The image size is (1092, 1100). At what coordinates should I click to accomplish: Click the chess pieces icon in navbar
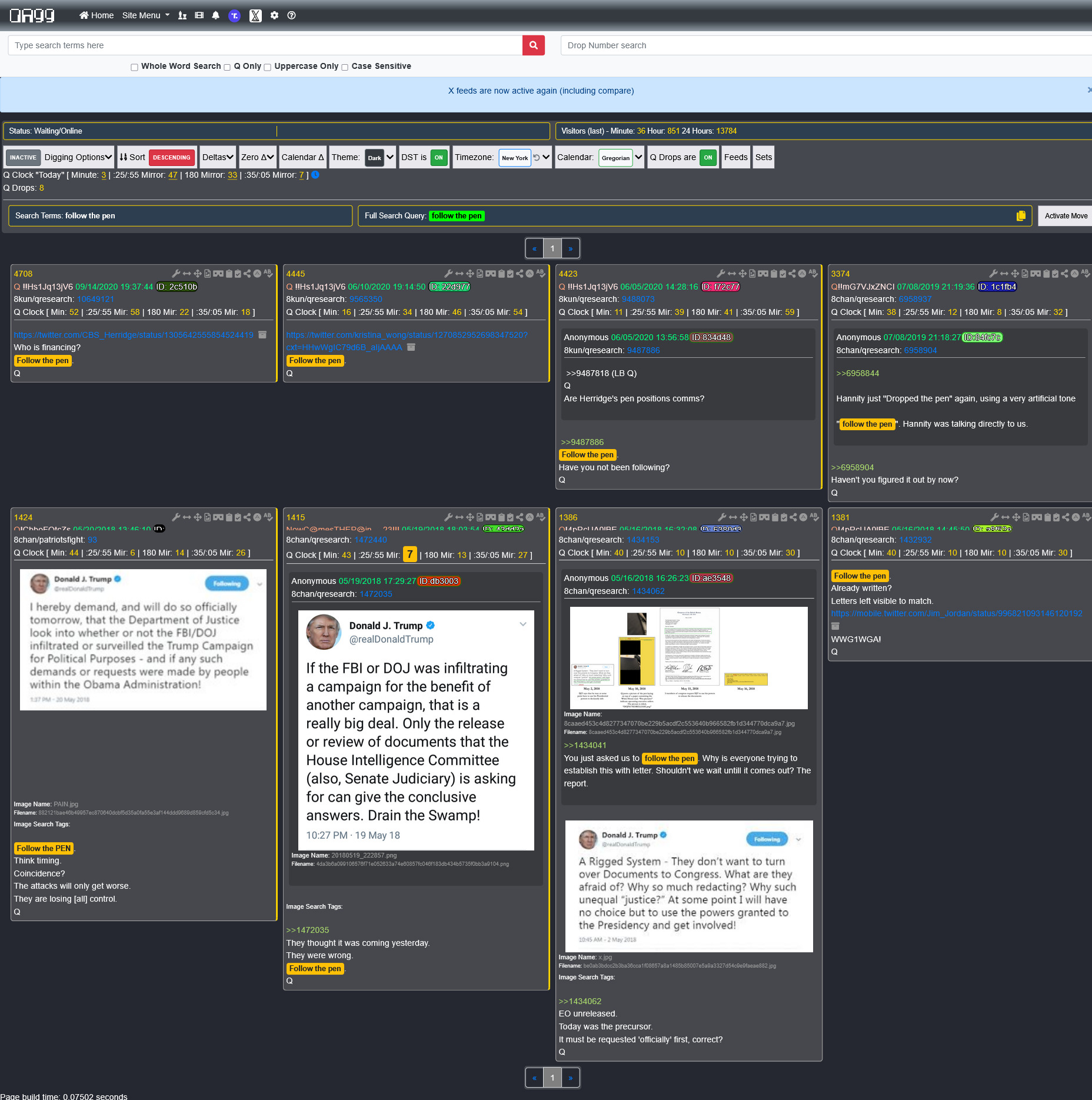point(182,15)
